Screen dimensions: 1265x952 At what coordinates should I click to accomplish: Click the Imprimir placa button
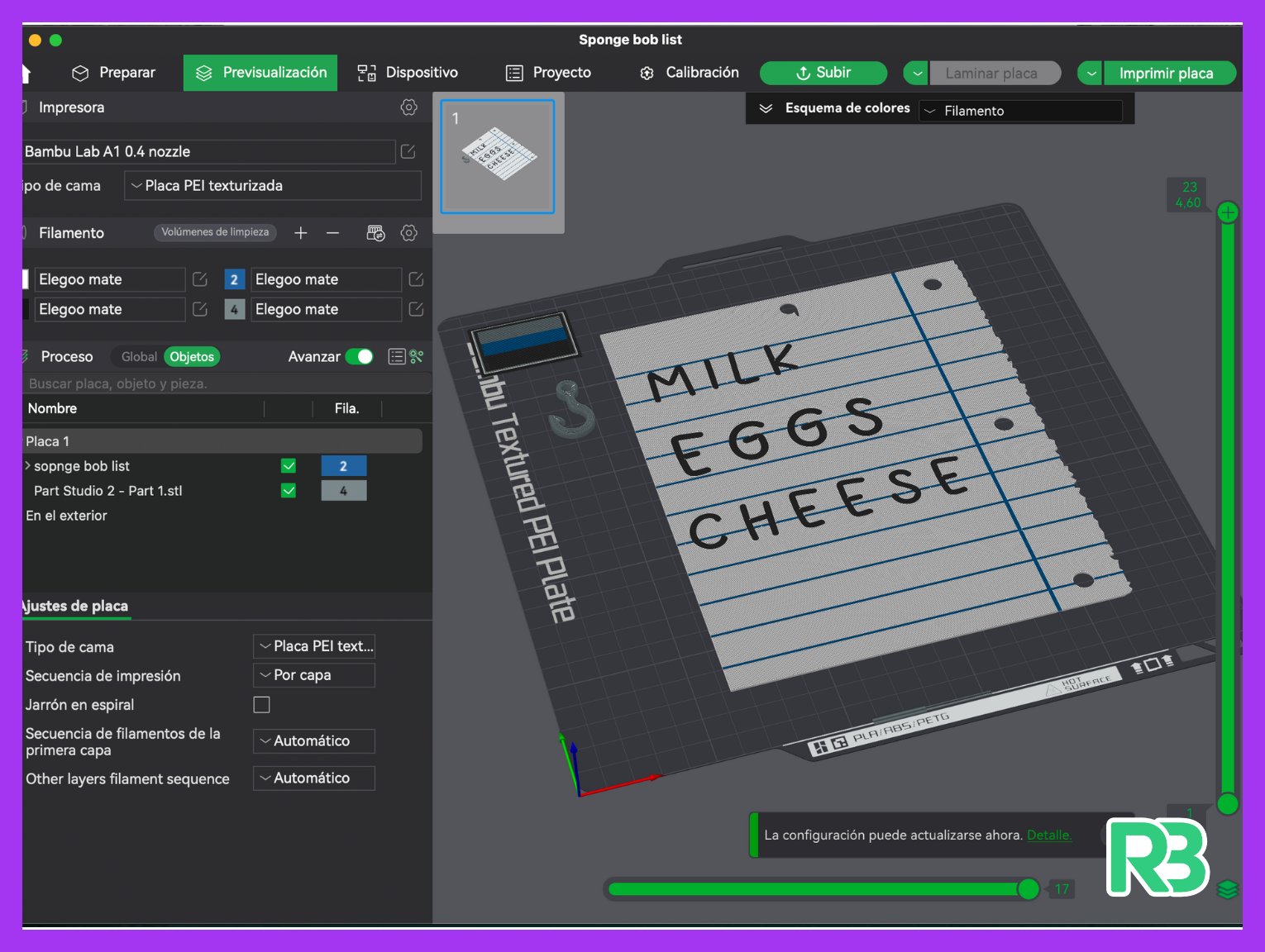[x=1167, y=73]
